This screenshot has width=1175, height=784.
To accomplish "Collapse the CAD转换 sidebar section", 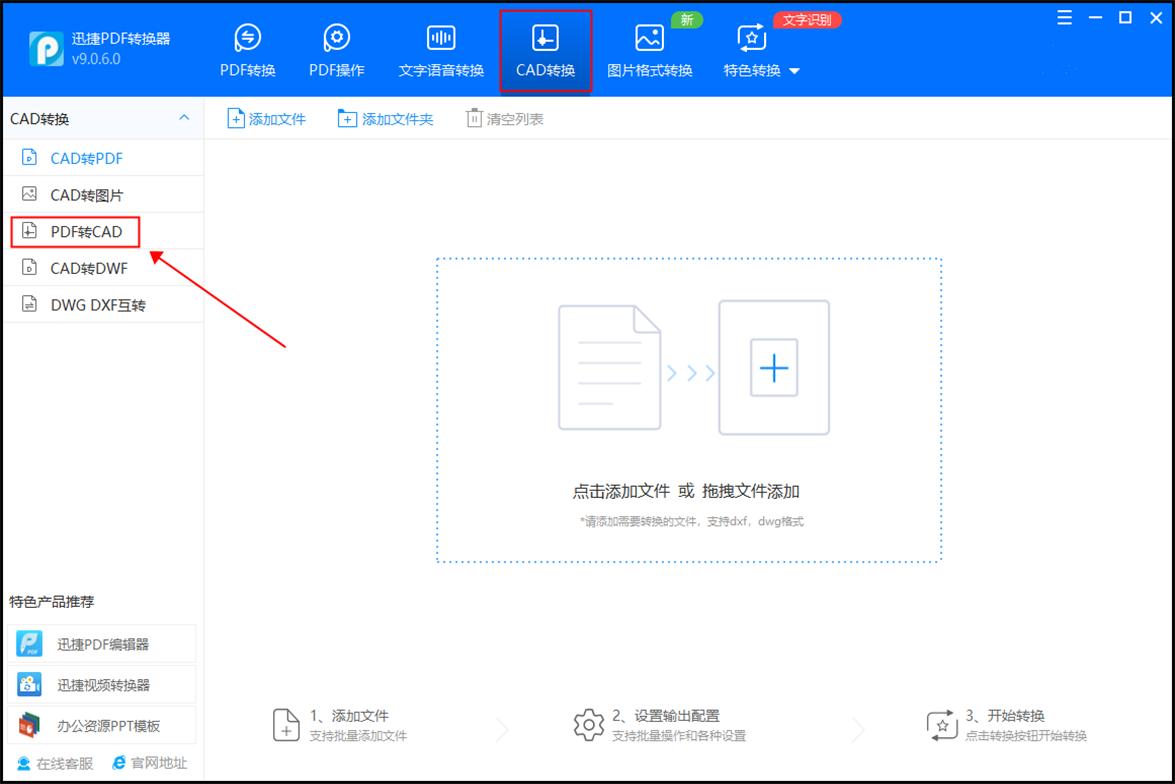I will coord(184,118).
